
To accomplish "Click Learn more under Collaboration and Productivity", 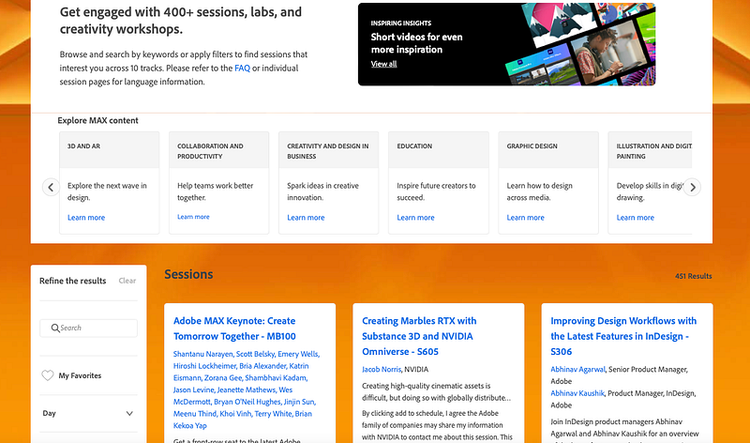I will tap(193, 217).
